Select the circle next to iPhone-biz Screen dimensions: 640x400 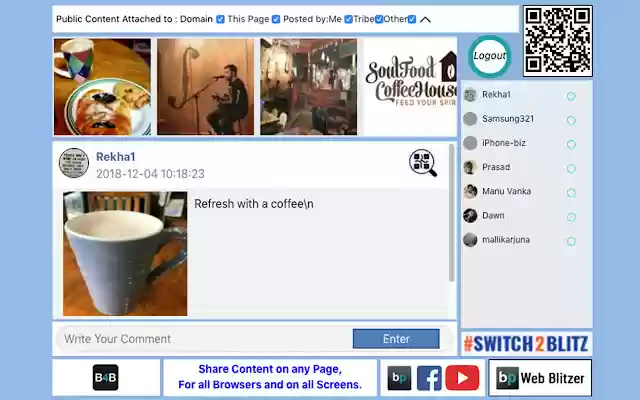click(571, 144)
